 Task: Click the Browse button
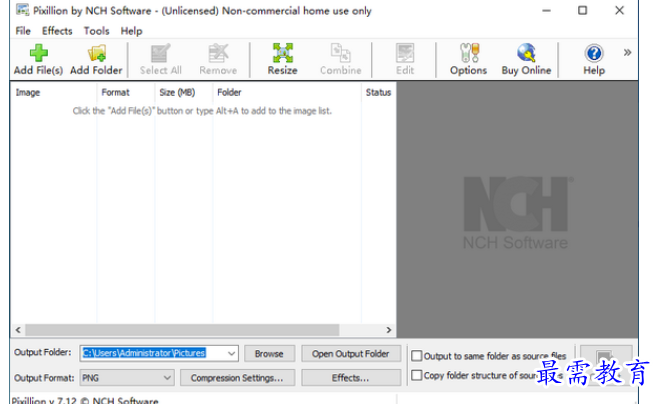pyautogui.click(x=269, y=354)
